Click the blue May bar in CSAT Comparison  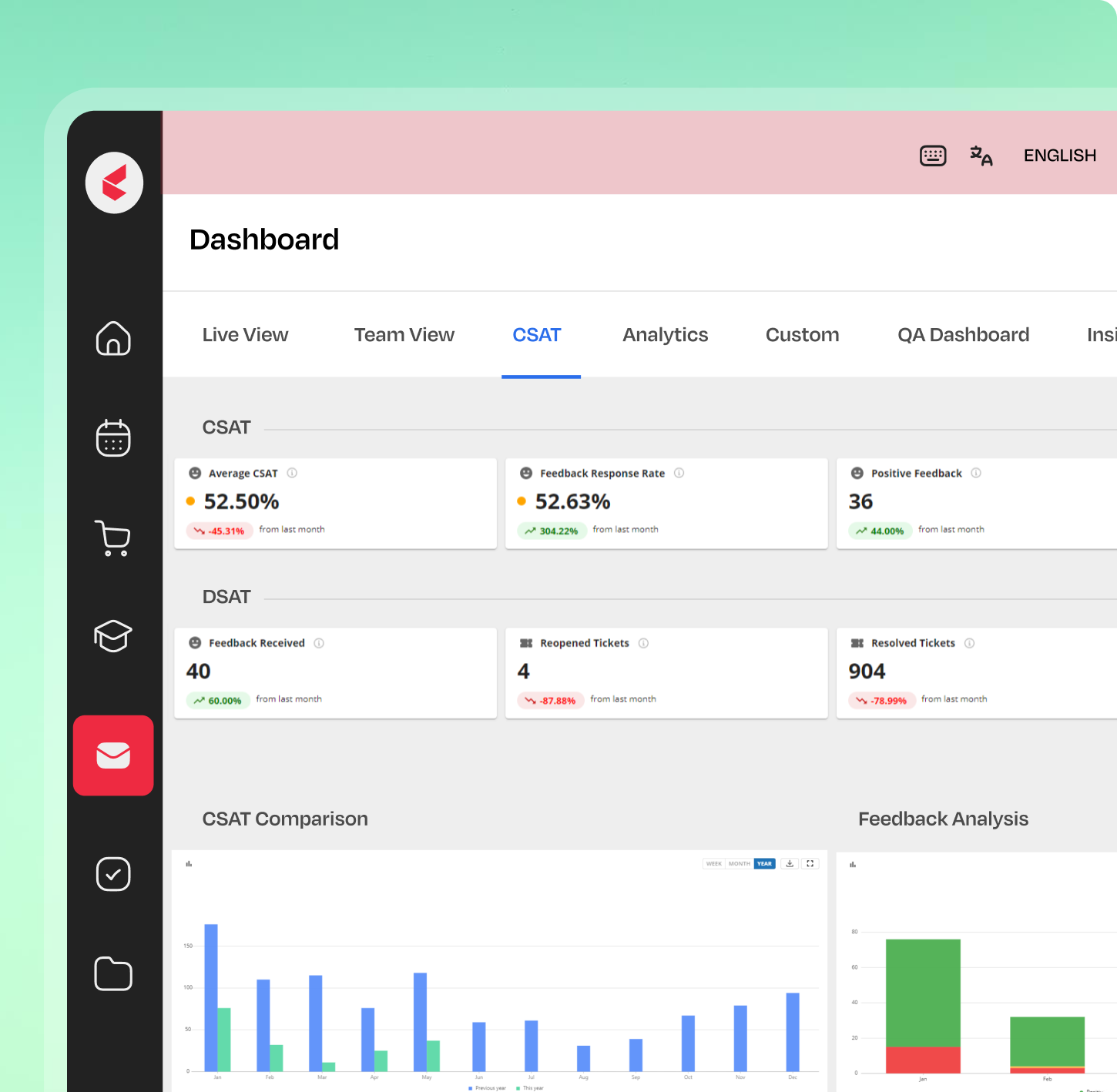coord(420,1022)
